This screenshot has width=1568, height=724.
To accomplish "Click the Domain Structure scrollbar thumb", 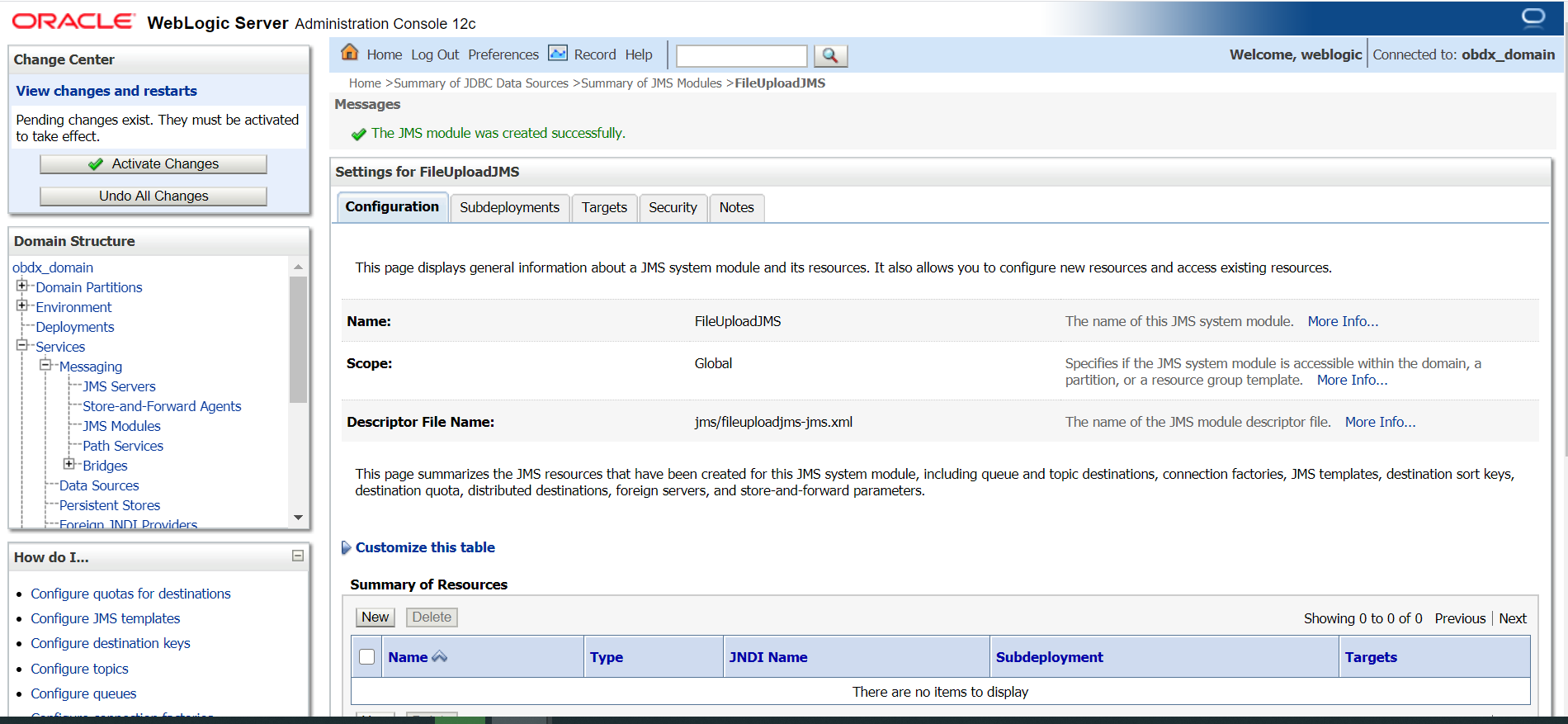I will pyautogui.click(x=298, y=338).
